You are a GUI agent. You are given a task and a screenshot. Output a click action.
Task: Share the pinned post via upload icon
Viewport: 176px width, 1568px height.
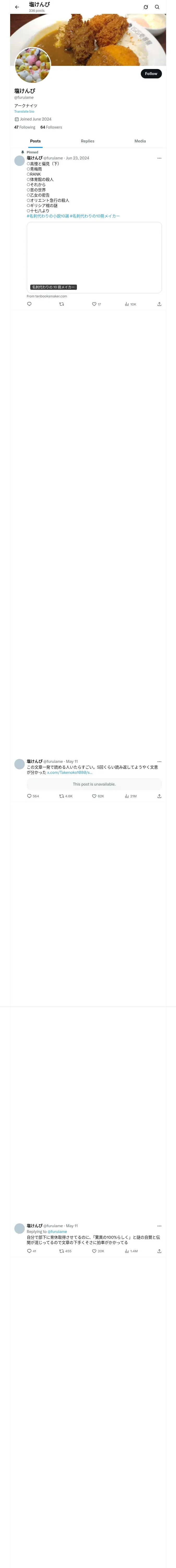pyautogui.click(x=159, y=304)
